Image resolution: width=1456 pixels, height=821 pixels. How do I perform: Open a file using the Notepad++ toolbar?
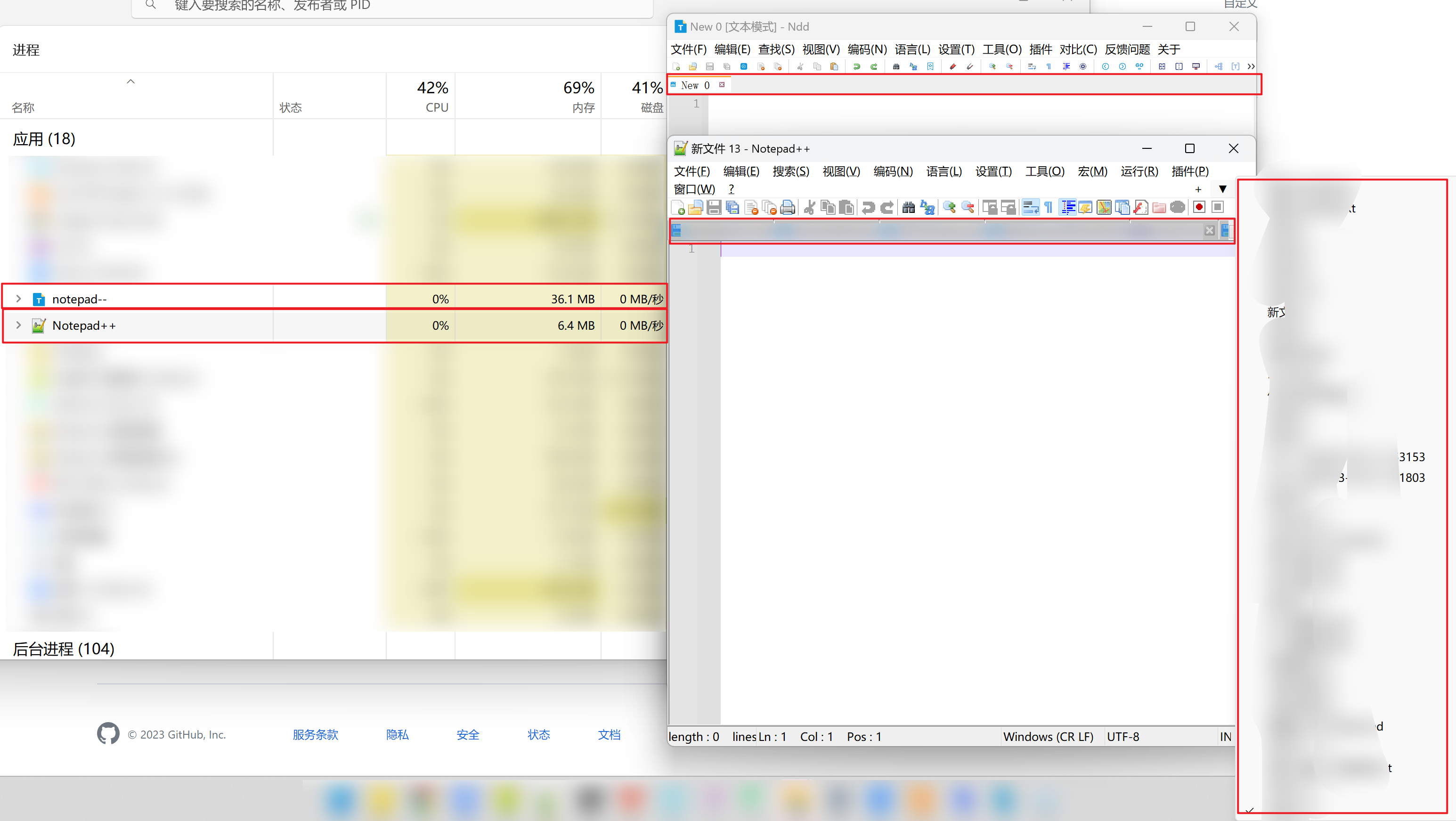point(696,207)
